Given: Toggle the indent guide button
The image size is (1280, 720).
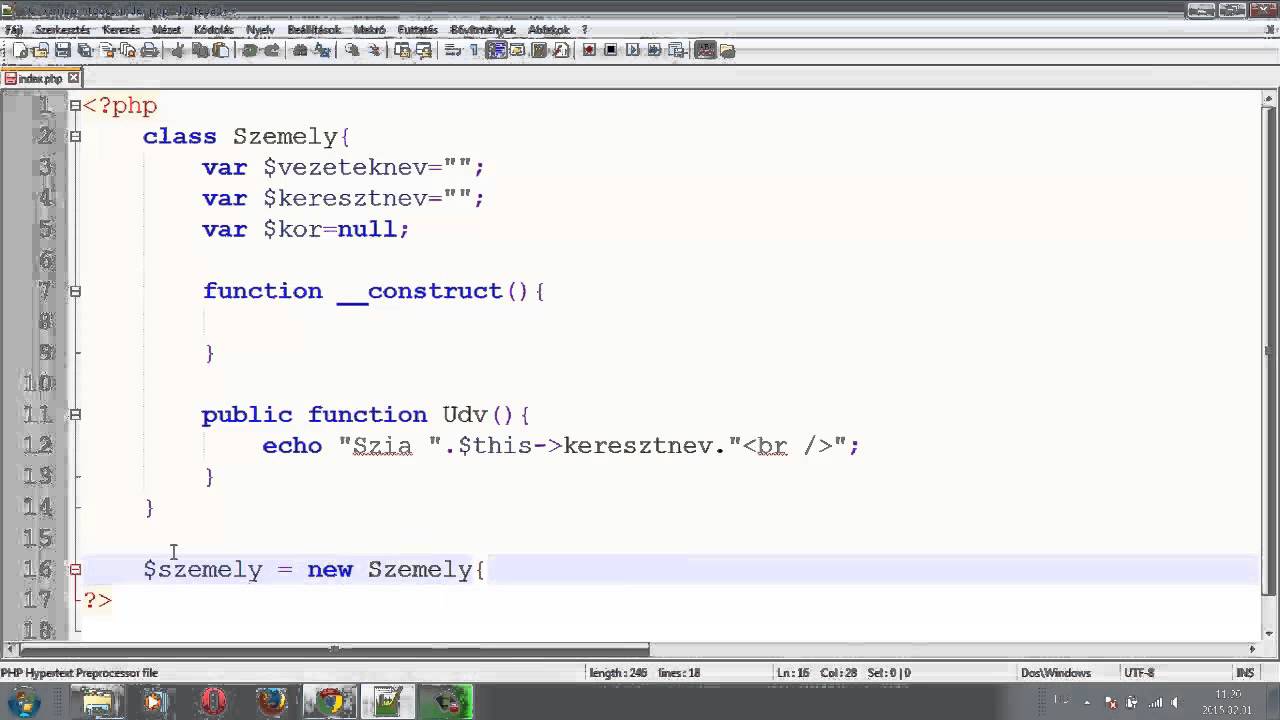Looking at the screenshot, I should point(496,50).
